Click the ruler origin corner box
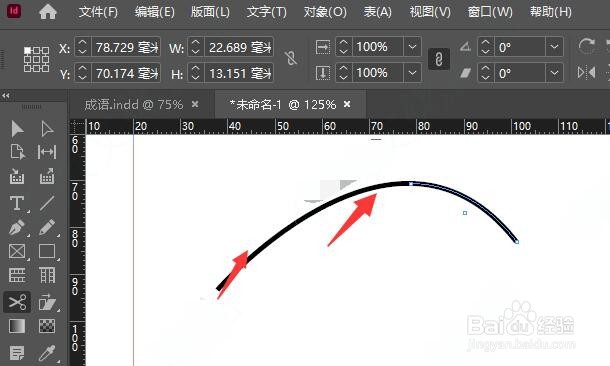The height and width of the screenshot is (366, 610). pos(77,126)
